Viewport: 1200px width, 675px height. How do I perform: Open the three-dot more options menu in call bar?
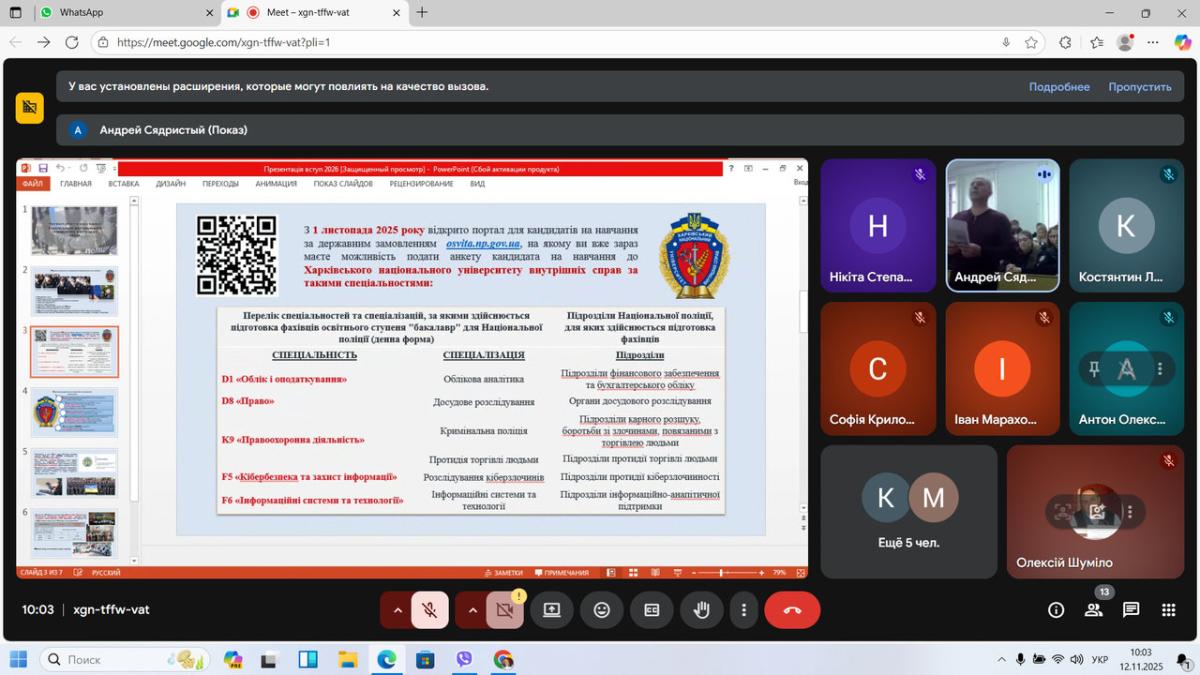point(743,610)
